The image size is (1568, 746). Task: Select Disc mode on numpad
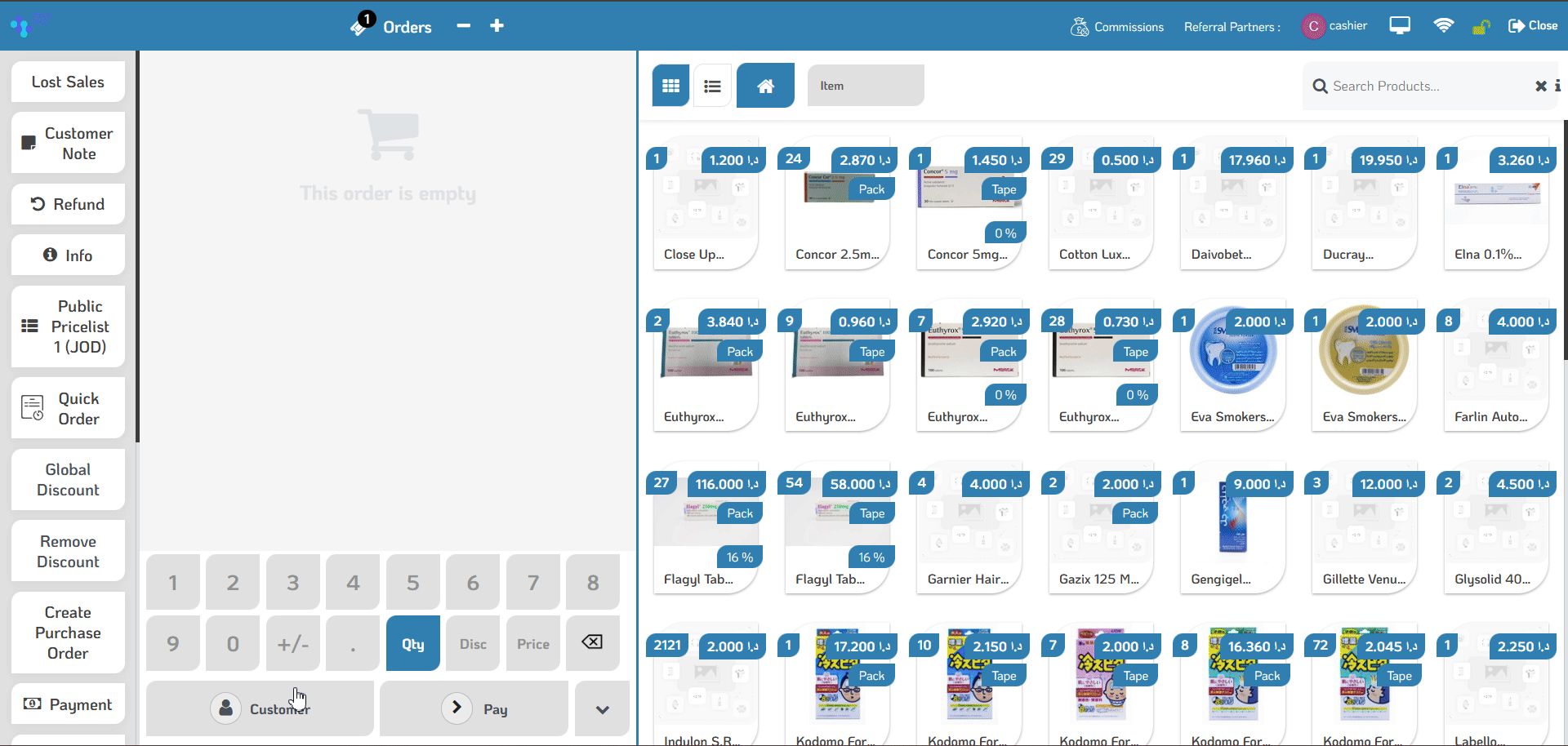pyautogui.click(x=473, y=643)
